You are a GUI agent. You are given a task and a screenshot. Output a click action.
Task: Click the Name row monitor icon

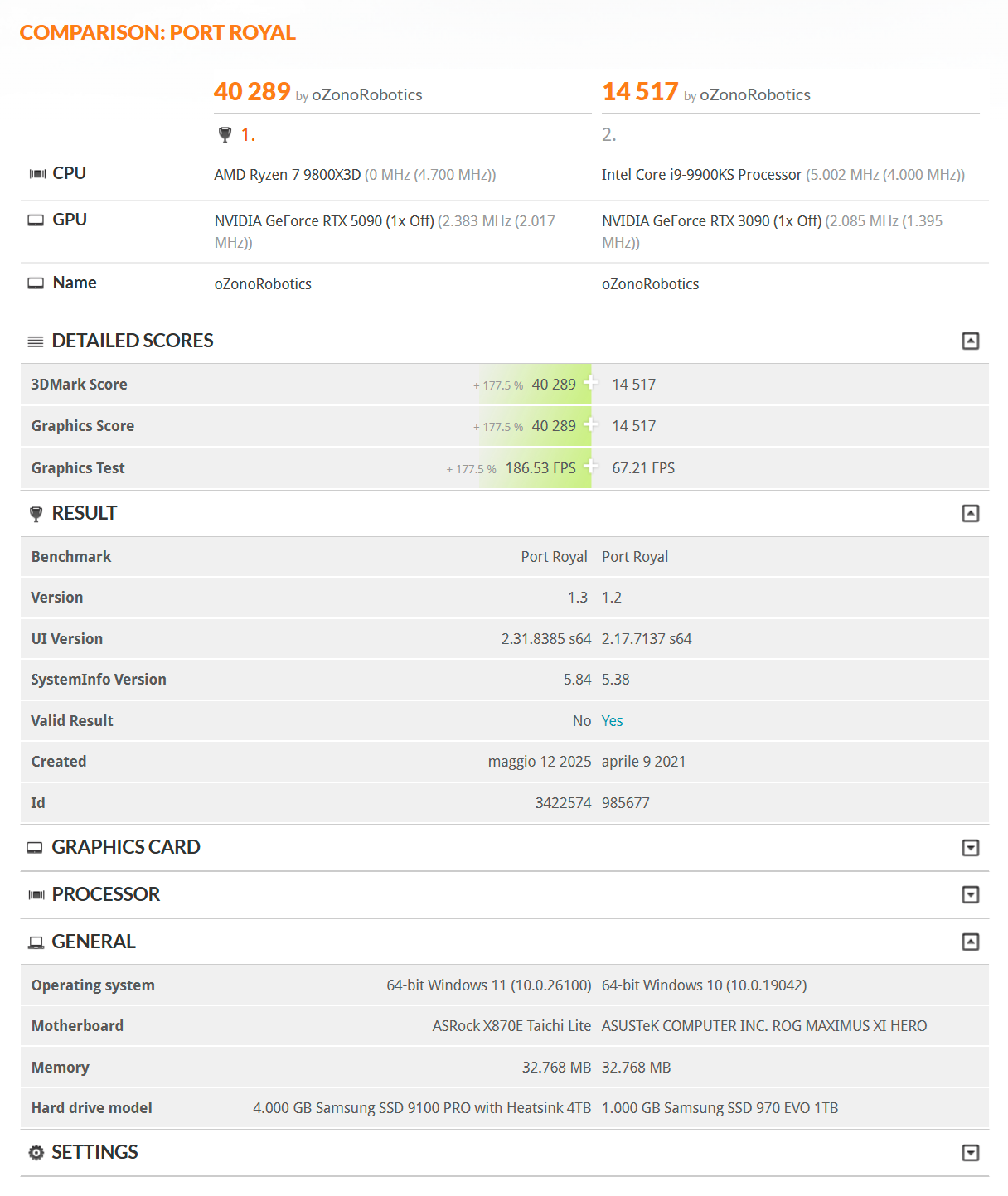click(36, 283)
